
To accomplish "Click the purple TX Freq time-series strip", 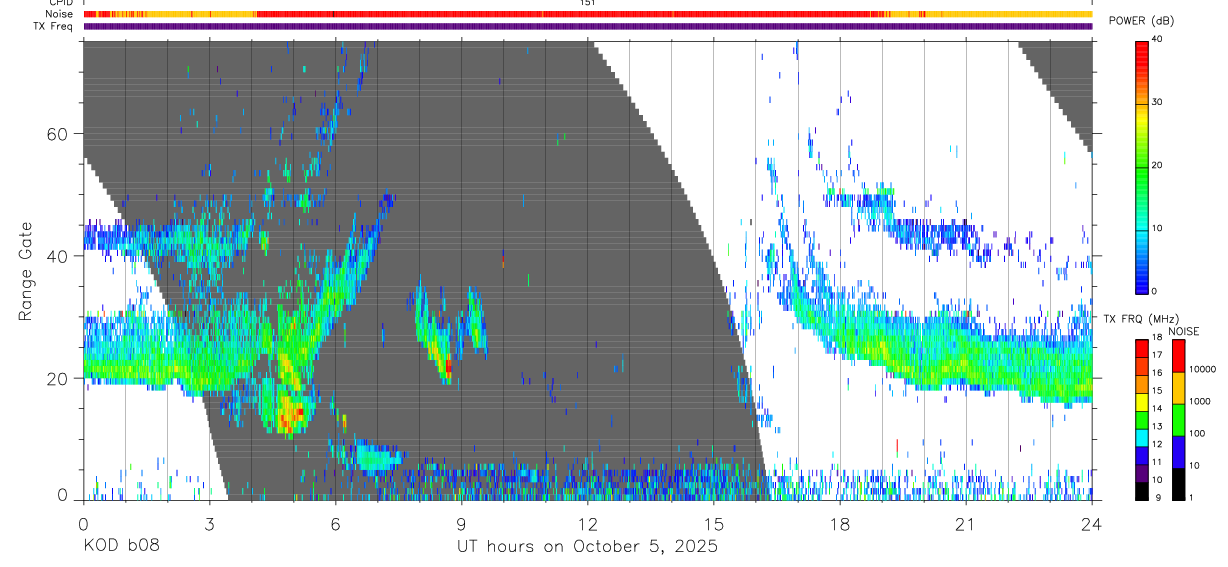I will [x=588, y=26].
